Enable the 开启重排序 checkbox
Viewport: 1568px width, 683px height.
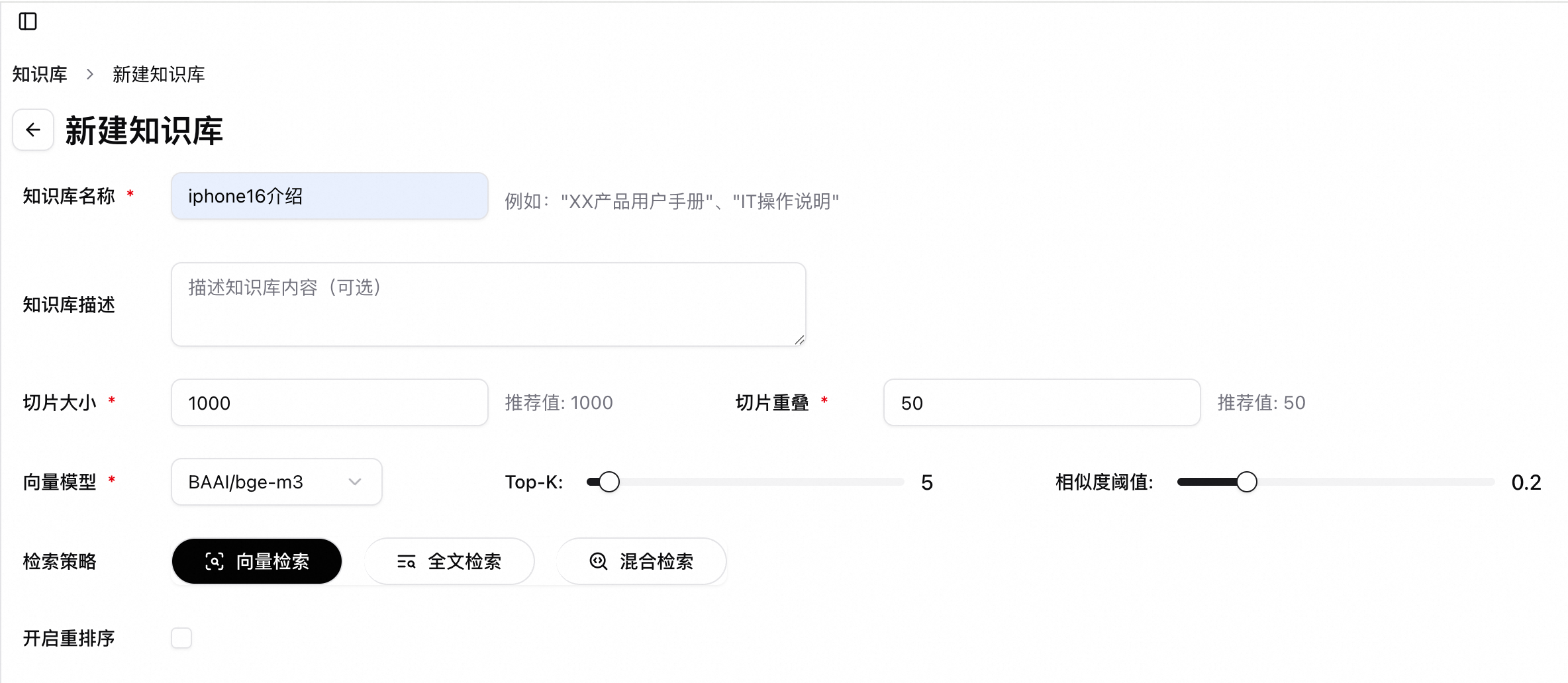point(181,638)
